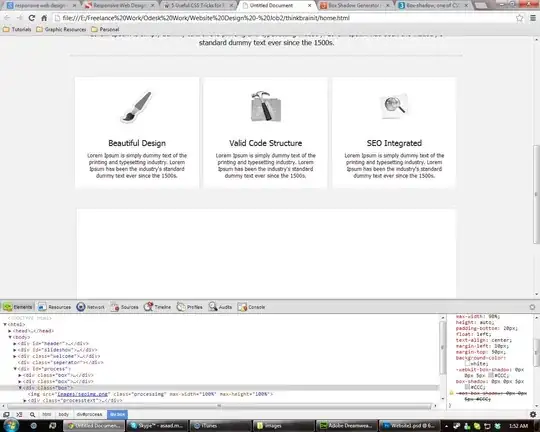Image resolution: width=540 pixels, height=432 pixels.
Task: Expand the div class="processtext" node
Action: point(25,401)
